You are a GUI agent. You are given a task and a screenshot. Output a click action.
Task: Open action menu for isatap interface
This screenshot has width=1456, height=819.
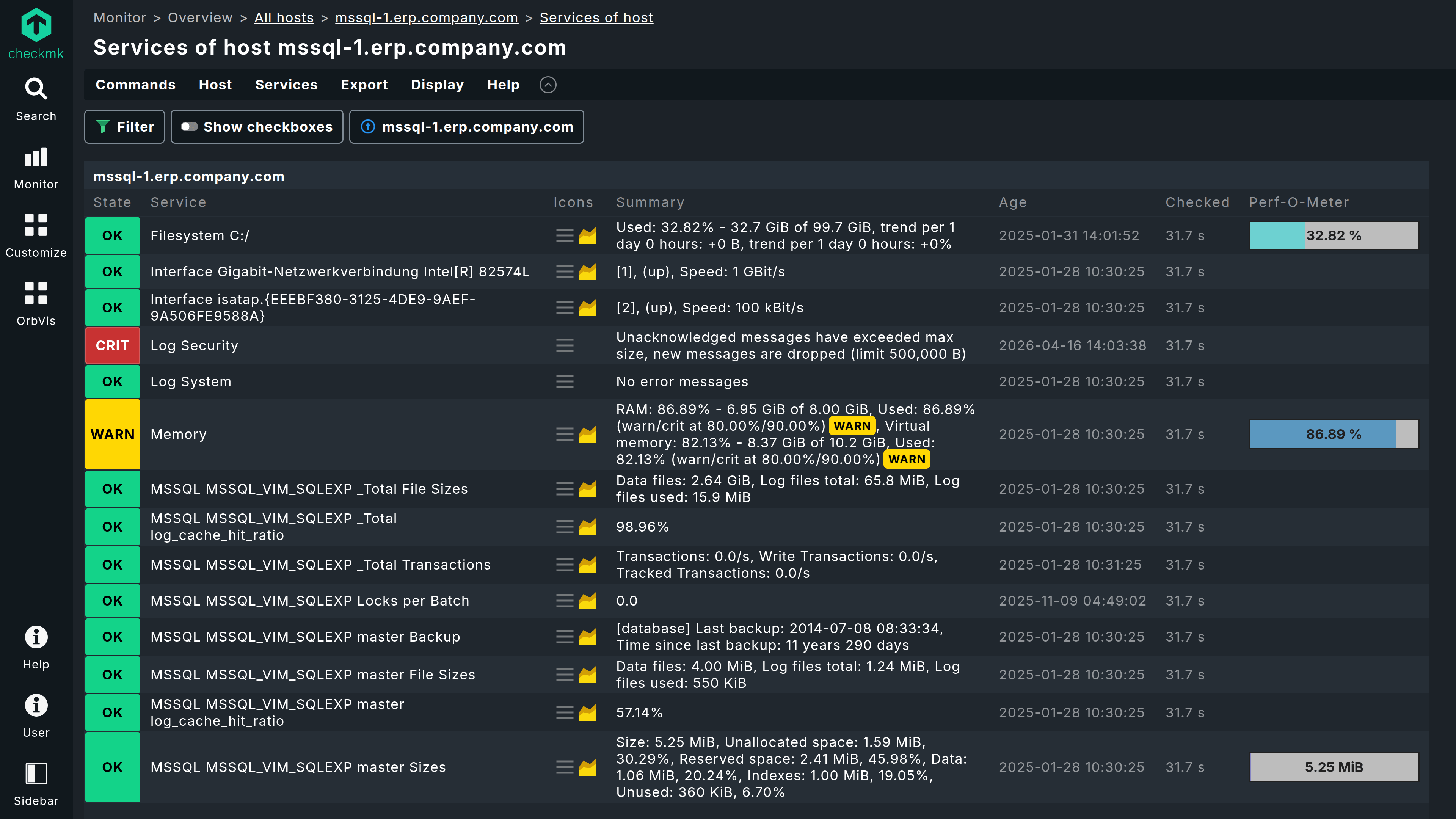click(x=565, y=308)
